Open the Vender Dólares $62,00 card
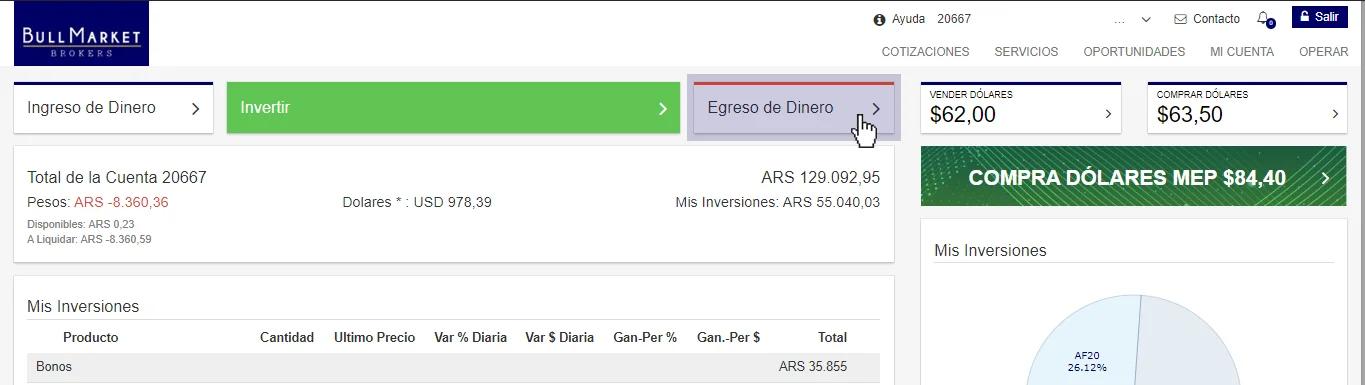This screenshot has height=385, width=1365. click(1020, 108)
